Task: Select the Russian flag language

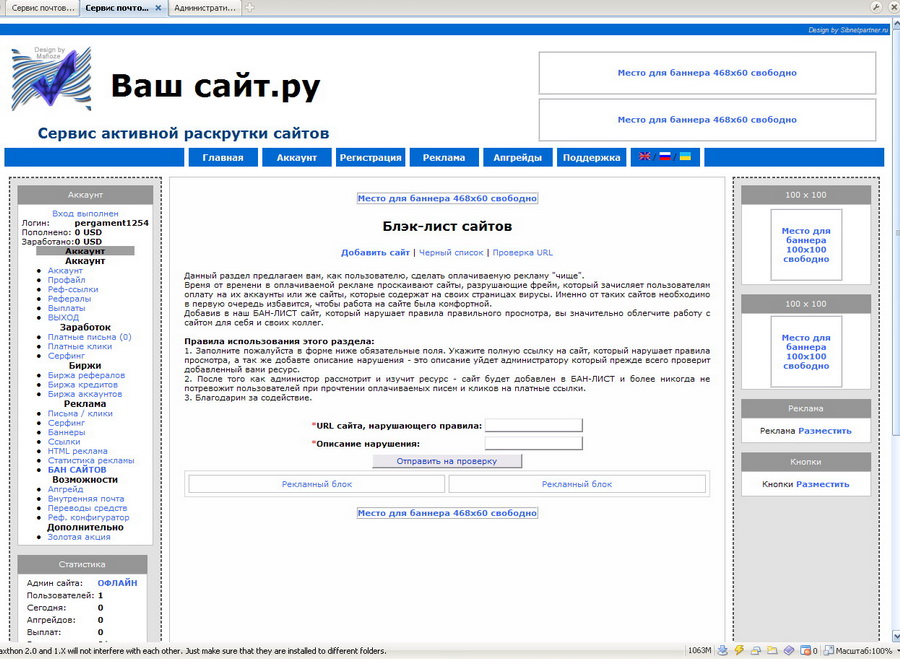Action: point(665,157)
